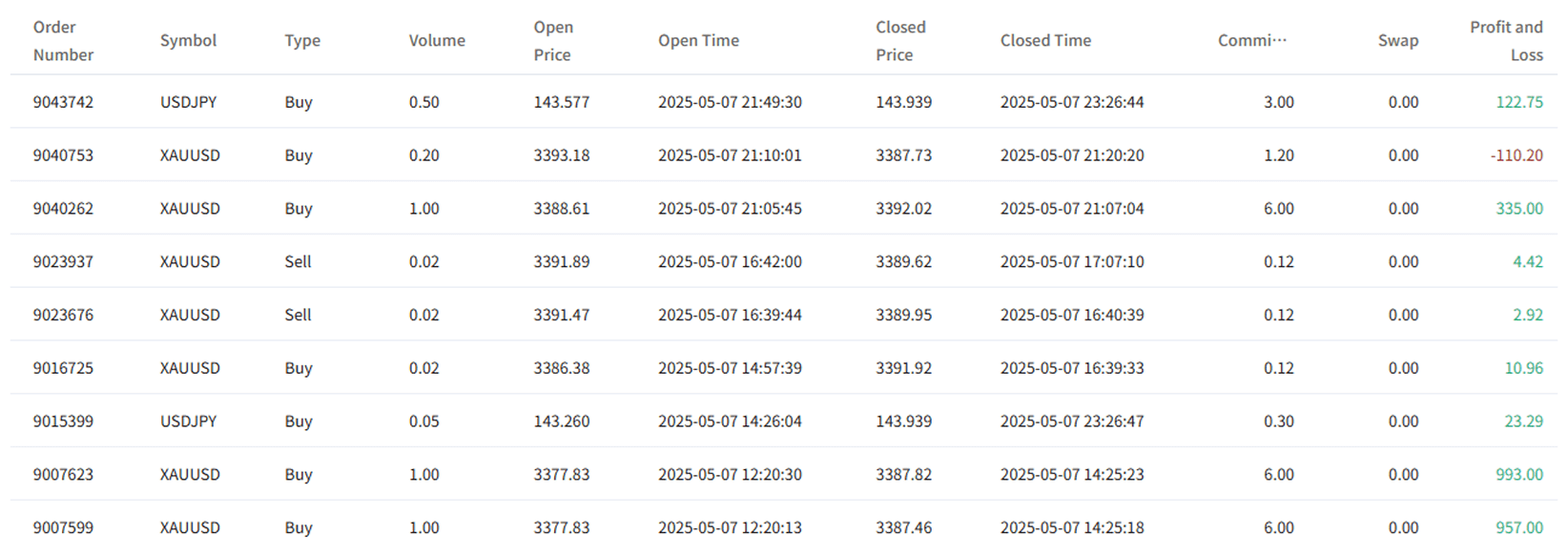This screenshot has height=555, width=1568.
Task: Click the Volume column header
Action: coord(437,41)
